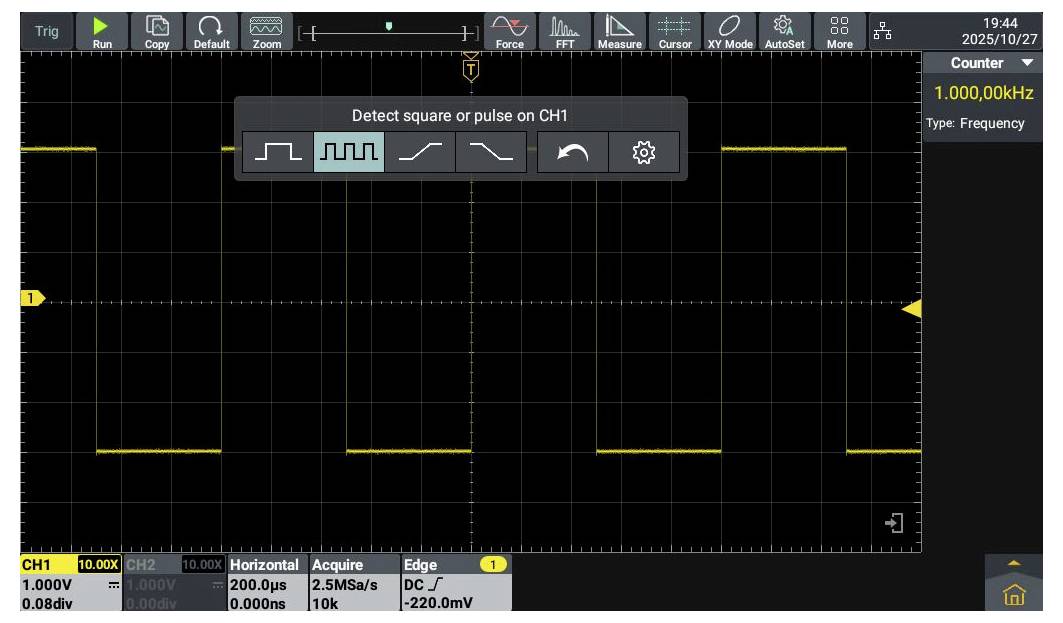Click the trigger level marker arrow
The width and height of the screenshot is (1063, 623).
[911, 309]
